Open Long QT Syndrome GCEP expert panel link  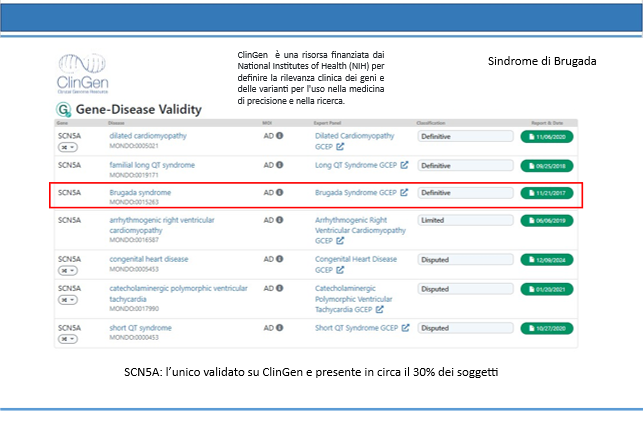point(356,165)
